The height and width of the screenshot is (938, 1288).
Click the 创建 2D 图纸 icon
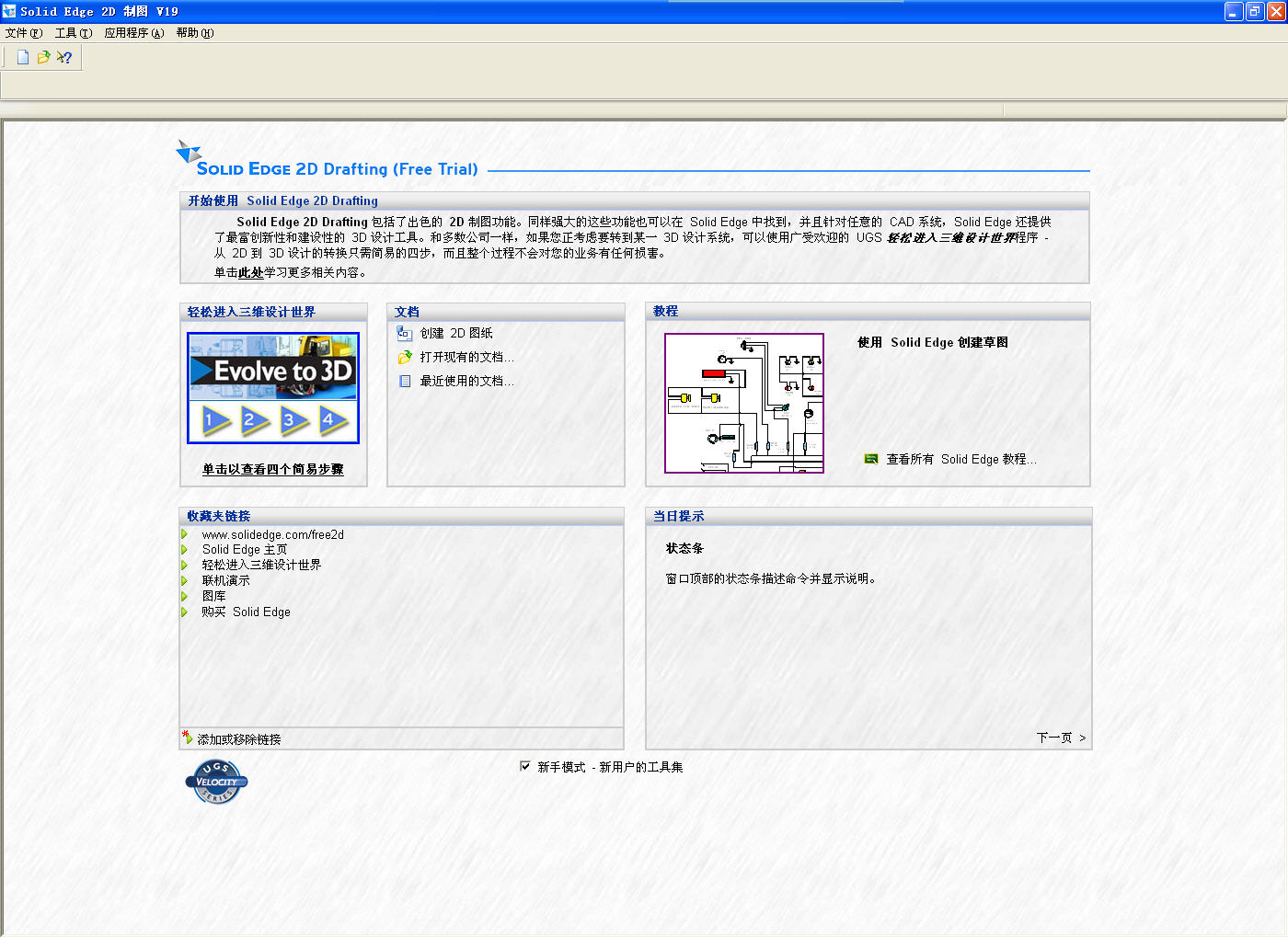pos(405,334)
